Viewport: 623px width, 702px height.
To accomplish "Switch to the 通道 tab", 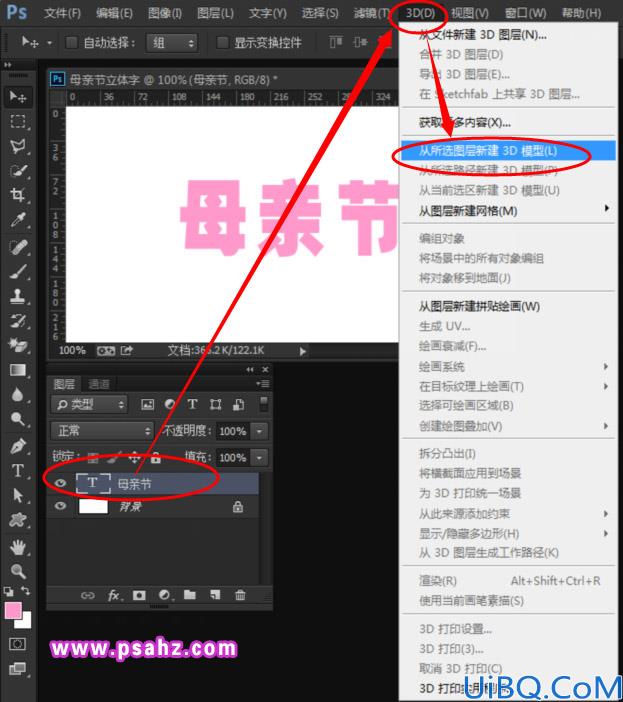I will point(99,384).
